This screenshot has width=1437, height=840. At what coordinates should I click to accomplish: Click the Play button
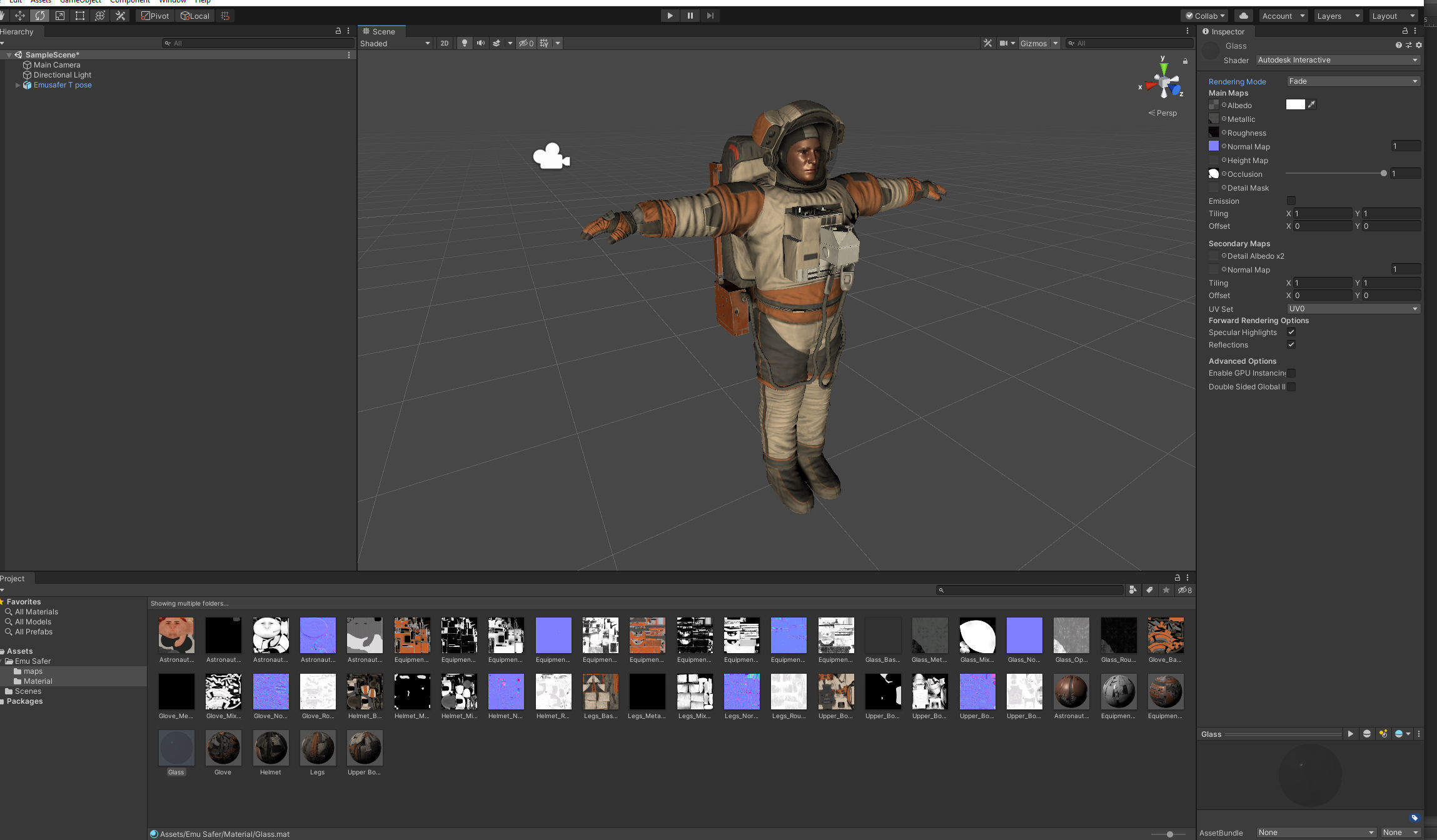[x=670, y=16]
